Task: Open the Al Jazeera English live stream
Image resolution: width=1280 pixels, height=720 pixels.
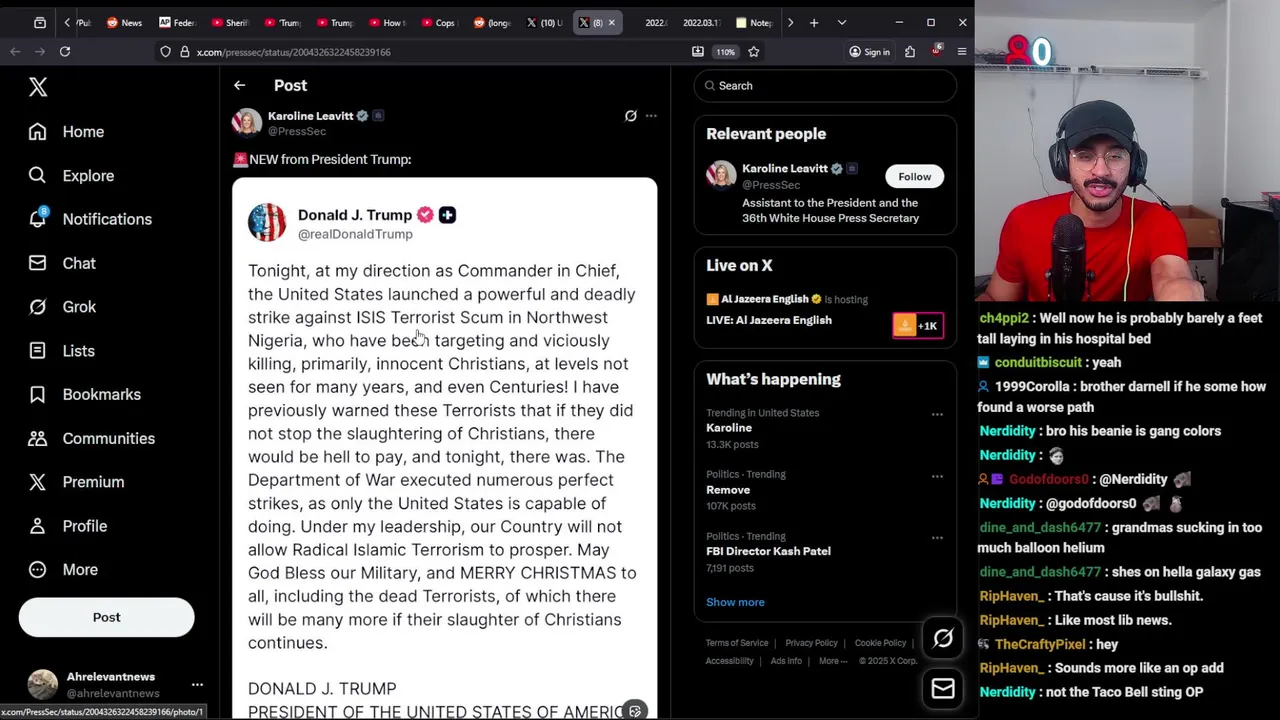Action: coord(769,320)
